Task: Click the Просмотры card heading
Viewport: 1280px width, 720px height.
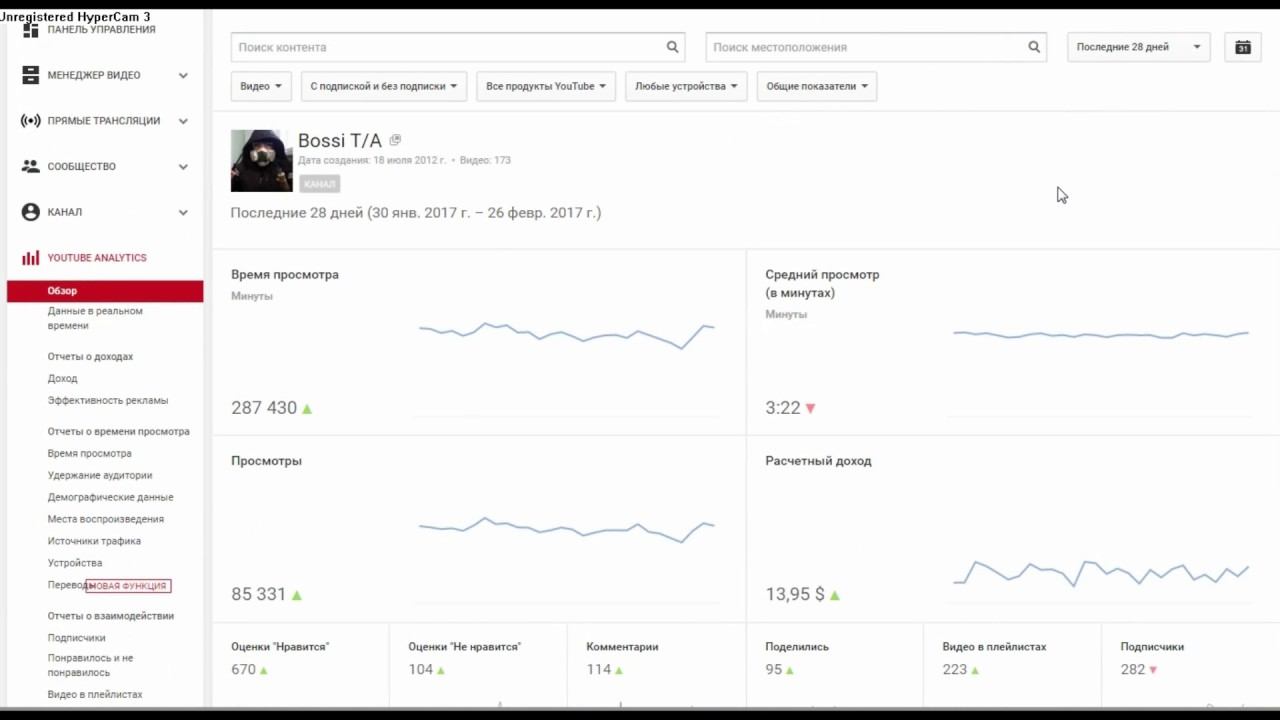Action: click(266, 461)
